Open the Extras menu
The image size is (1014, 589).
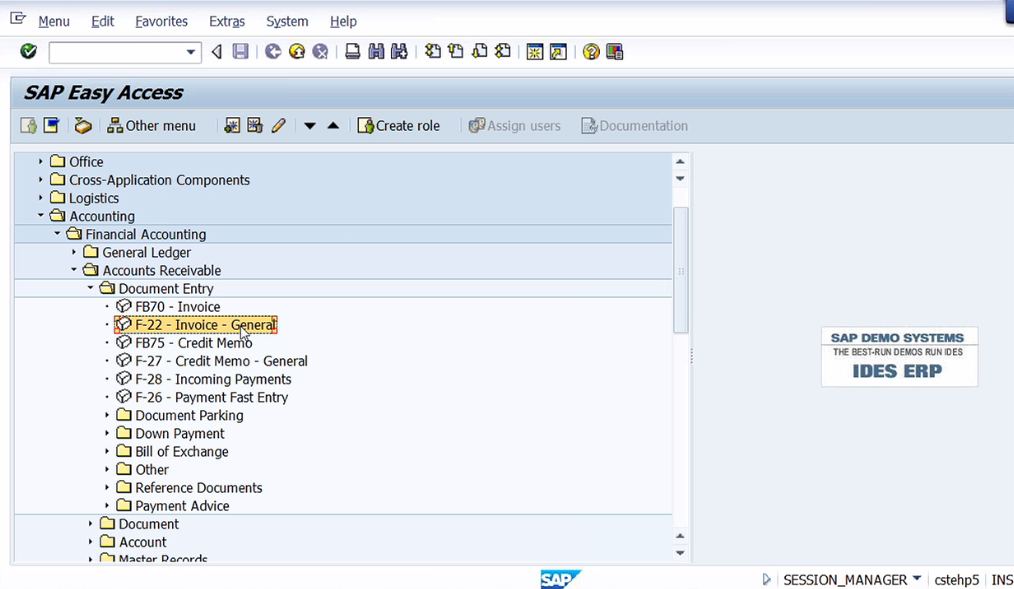[227, 21]
